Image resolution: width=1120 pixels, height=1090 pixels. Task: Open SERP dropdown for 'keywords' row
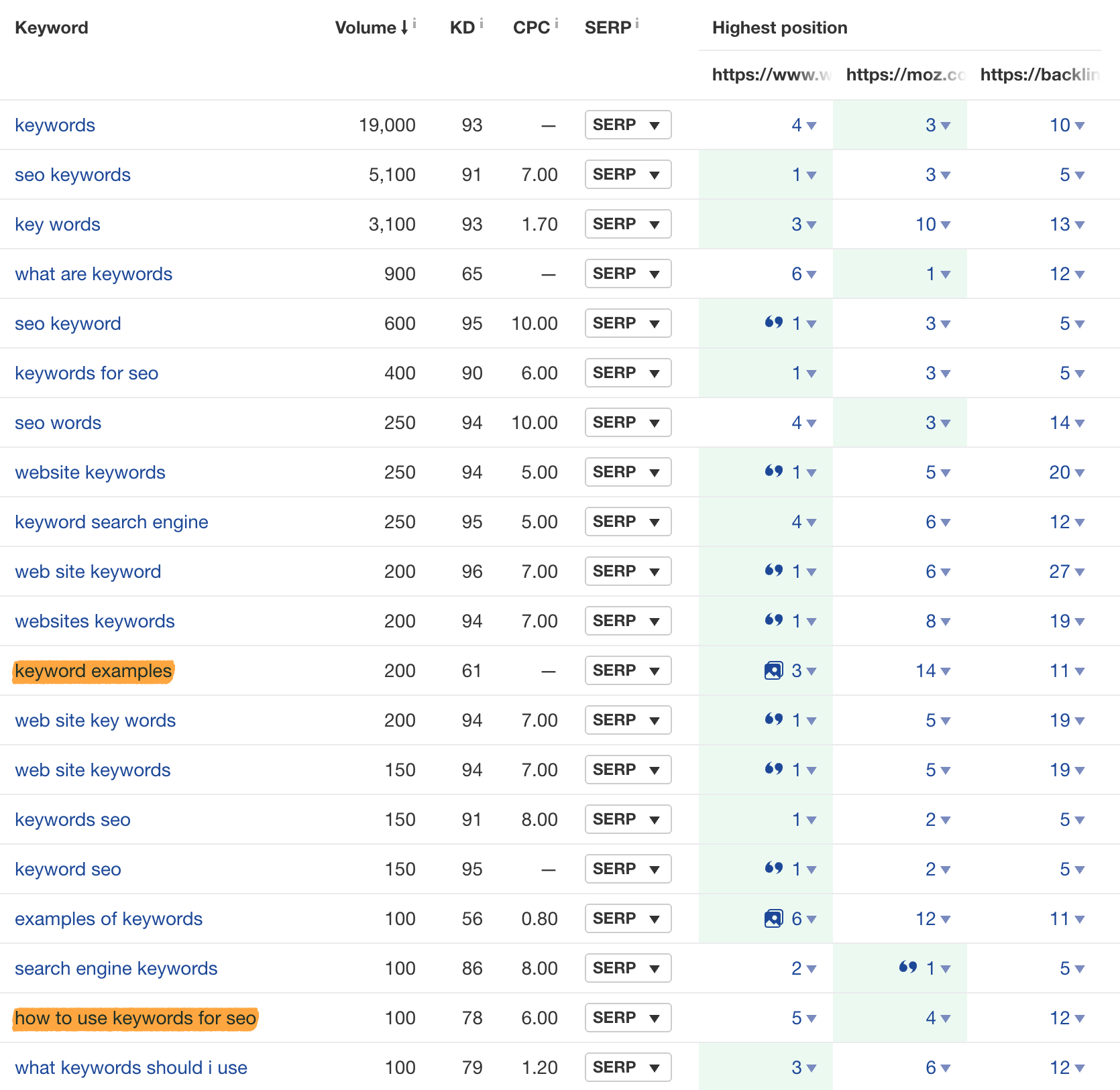point(628,125)
